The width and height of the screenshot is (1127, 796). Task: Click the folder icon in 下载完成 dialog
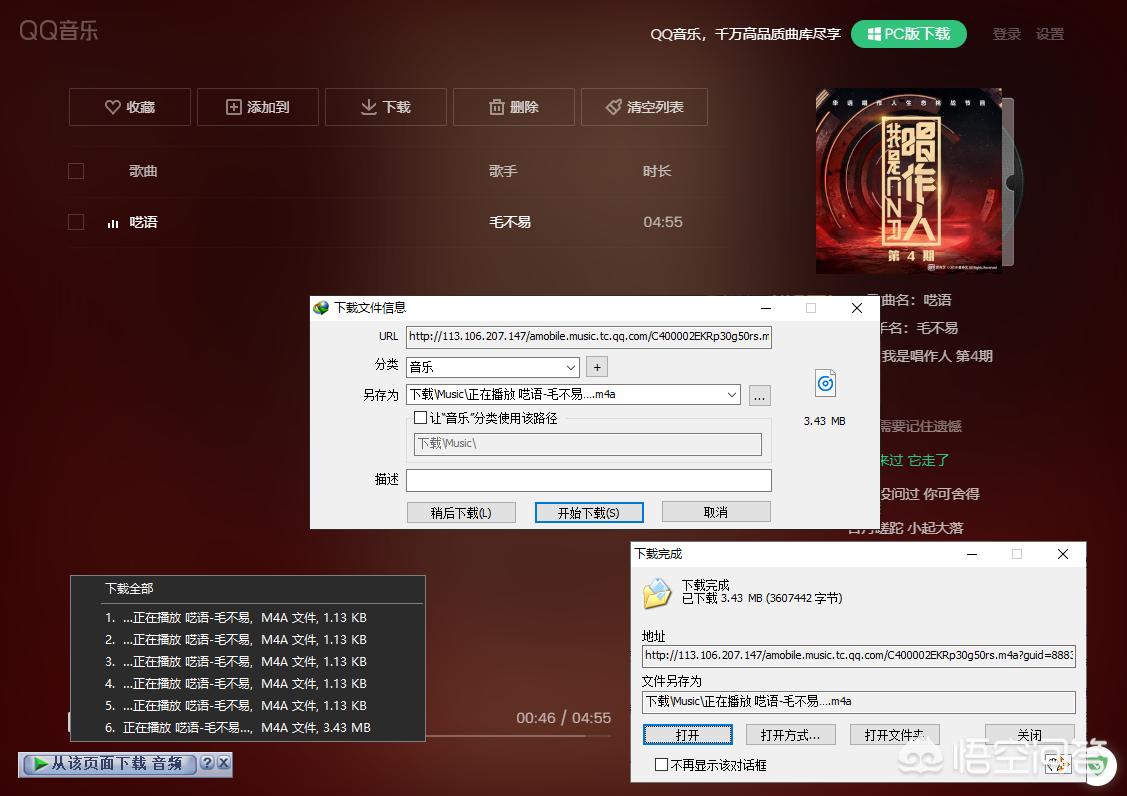[x=656, y=594]
